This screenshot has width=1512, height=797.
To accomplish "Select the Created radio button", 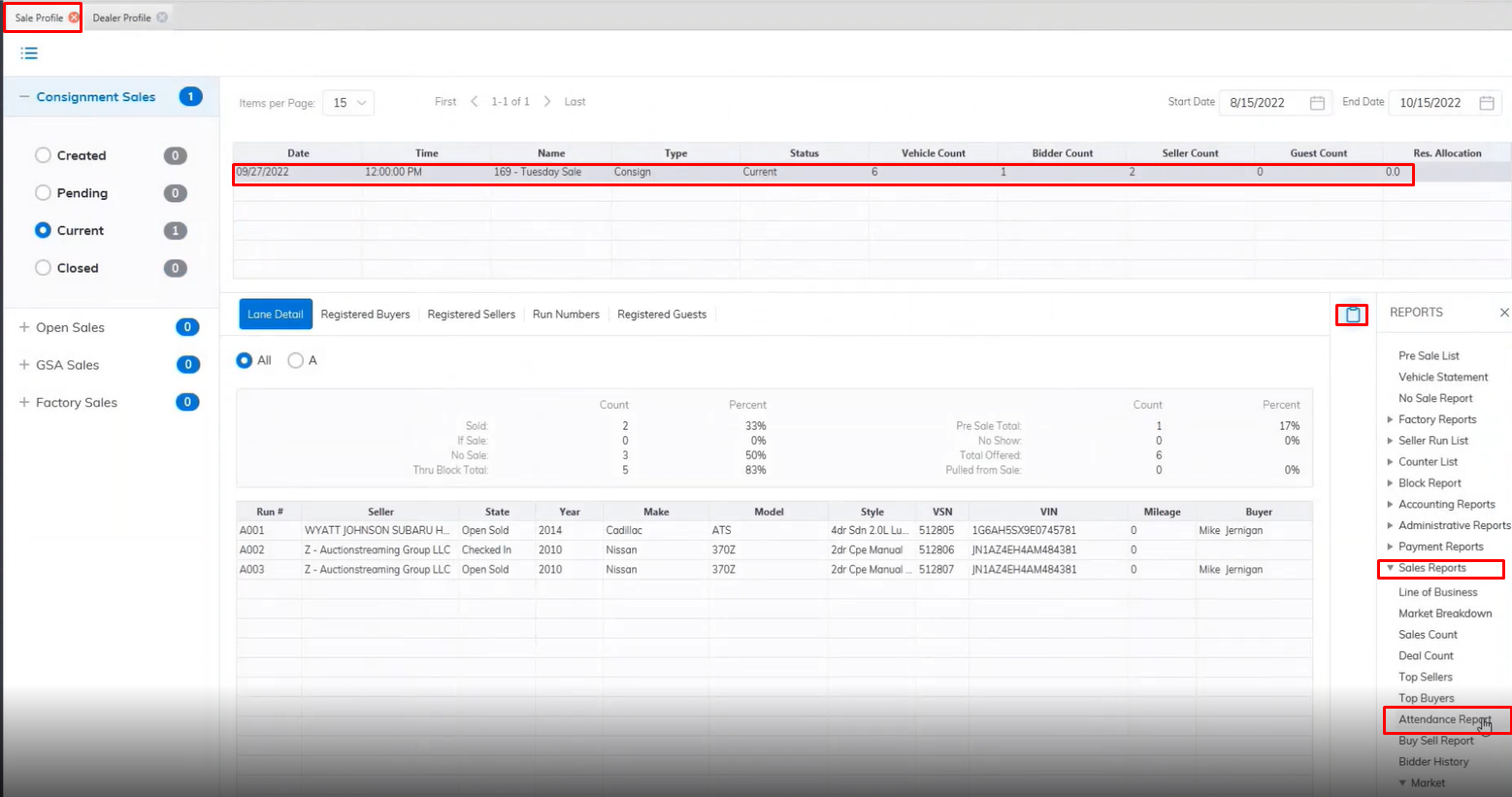I will tap(43, 155).
